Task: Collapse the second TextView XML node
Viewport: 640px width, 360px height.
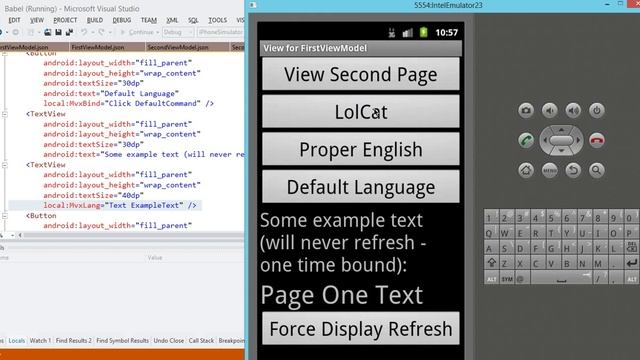Action: point(5,165)
